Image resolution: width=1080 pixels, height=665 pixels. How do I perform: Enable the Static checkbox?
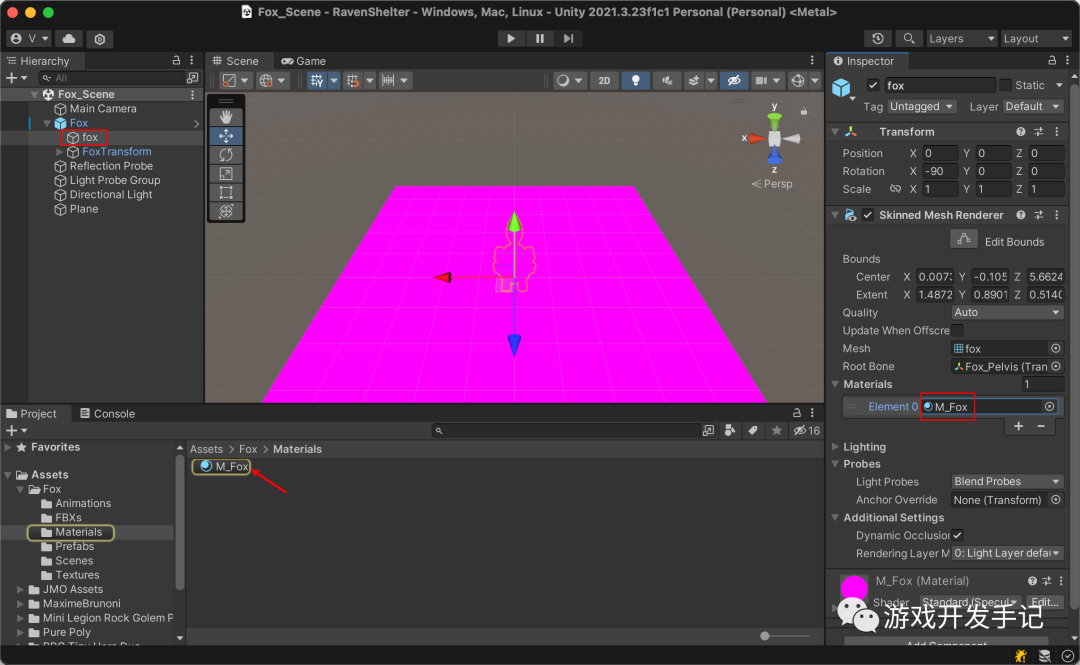pos(1006,85)
